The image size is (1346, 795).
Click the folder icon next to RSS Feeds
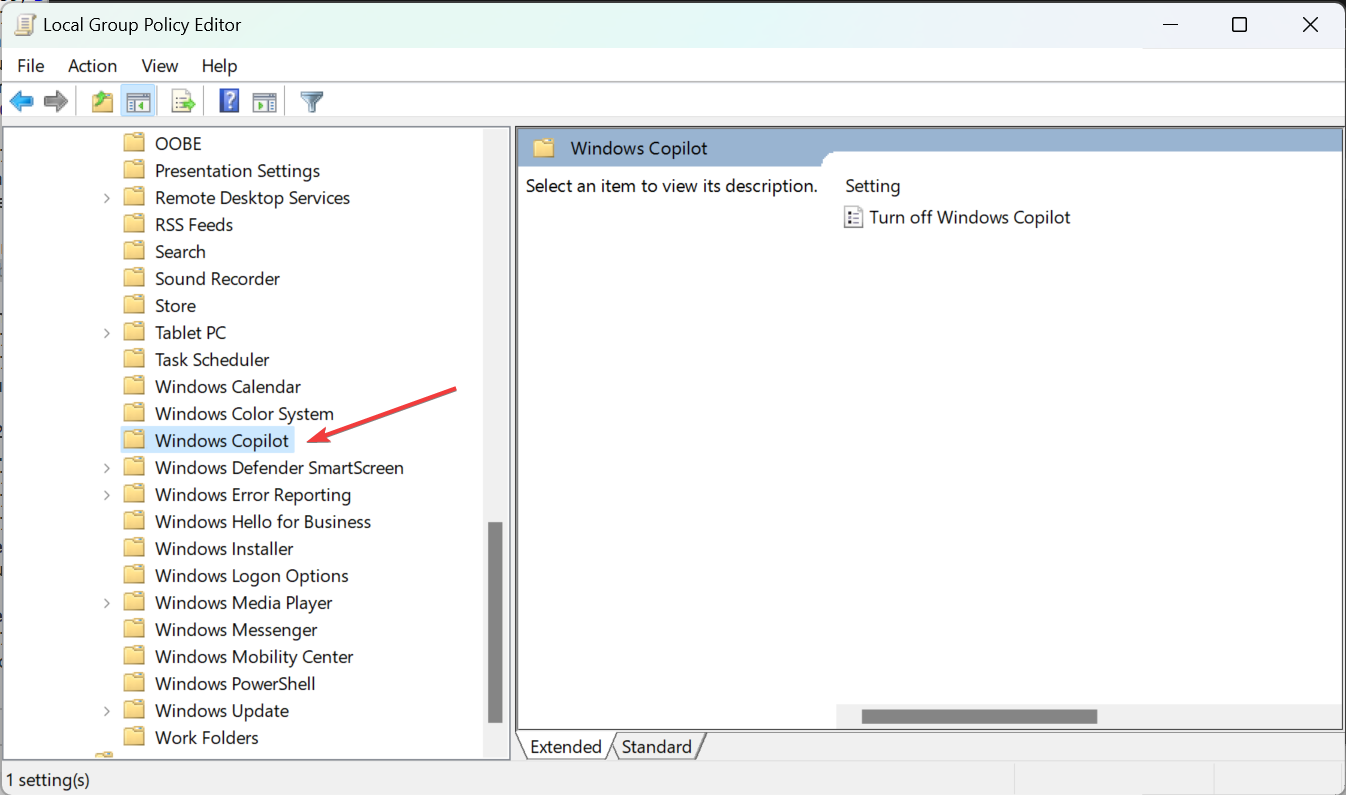click(134, 224)
